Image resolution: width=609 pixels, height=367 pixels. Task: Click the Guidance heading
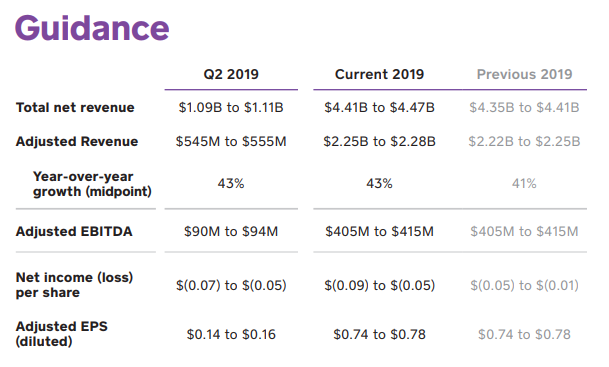[x=92, y=28]
